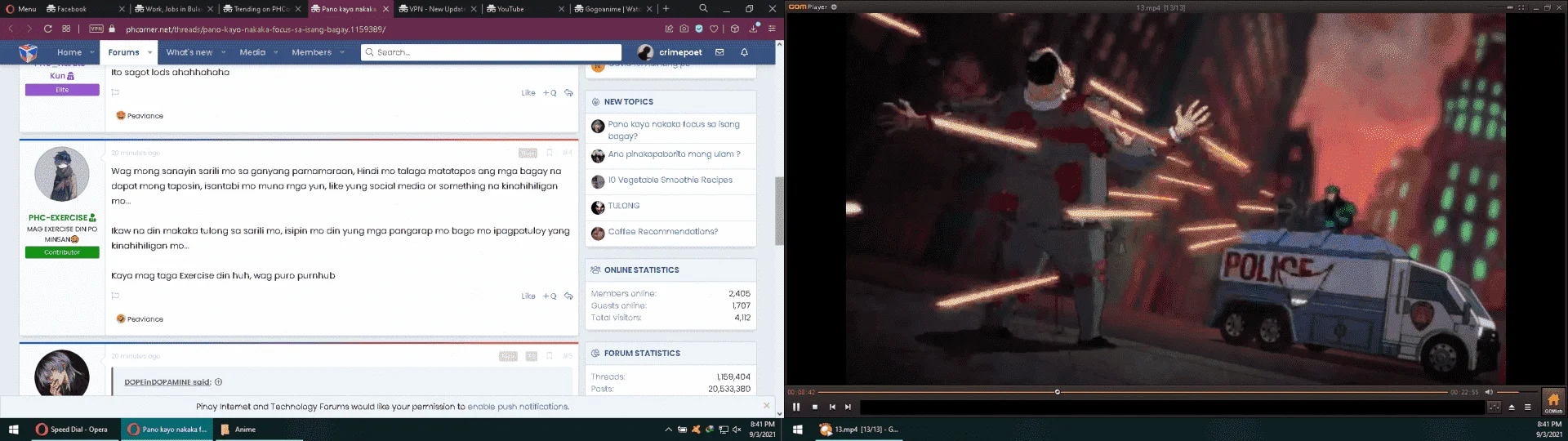Click the browser page vertical scrollbar

(779, 211)
